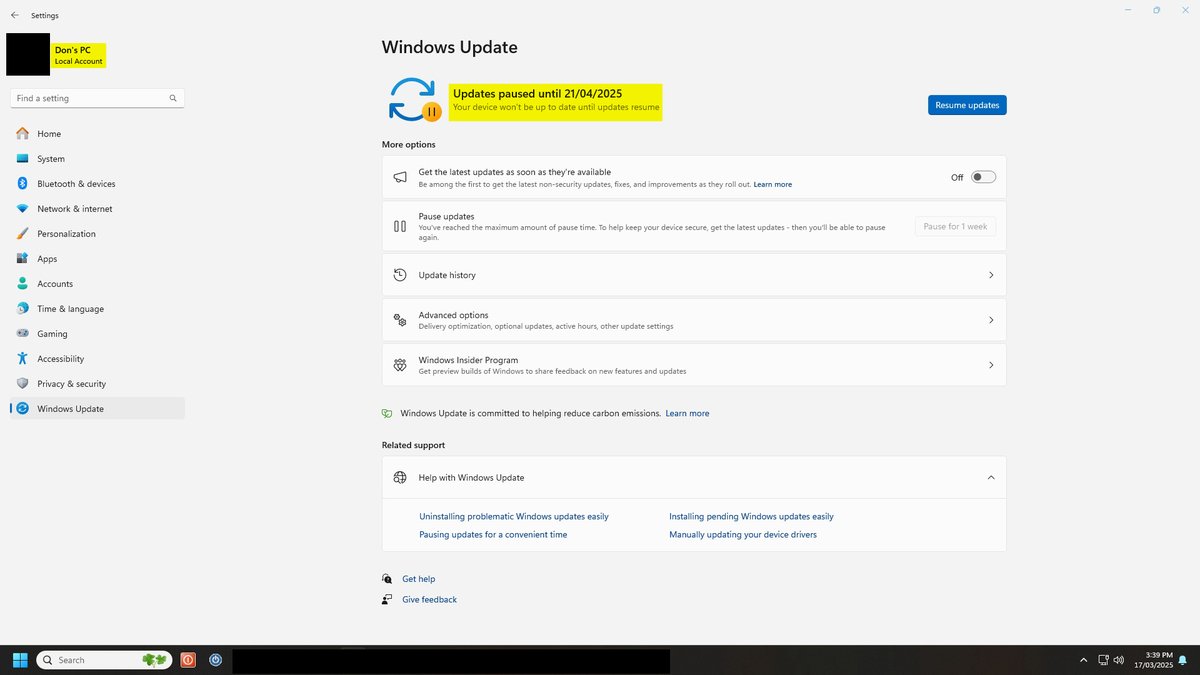
Task: Expand the Windows Insider Program chevron
Action: [x=991, y=364]
